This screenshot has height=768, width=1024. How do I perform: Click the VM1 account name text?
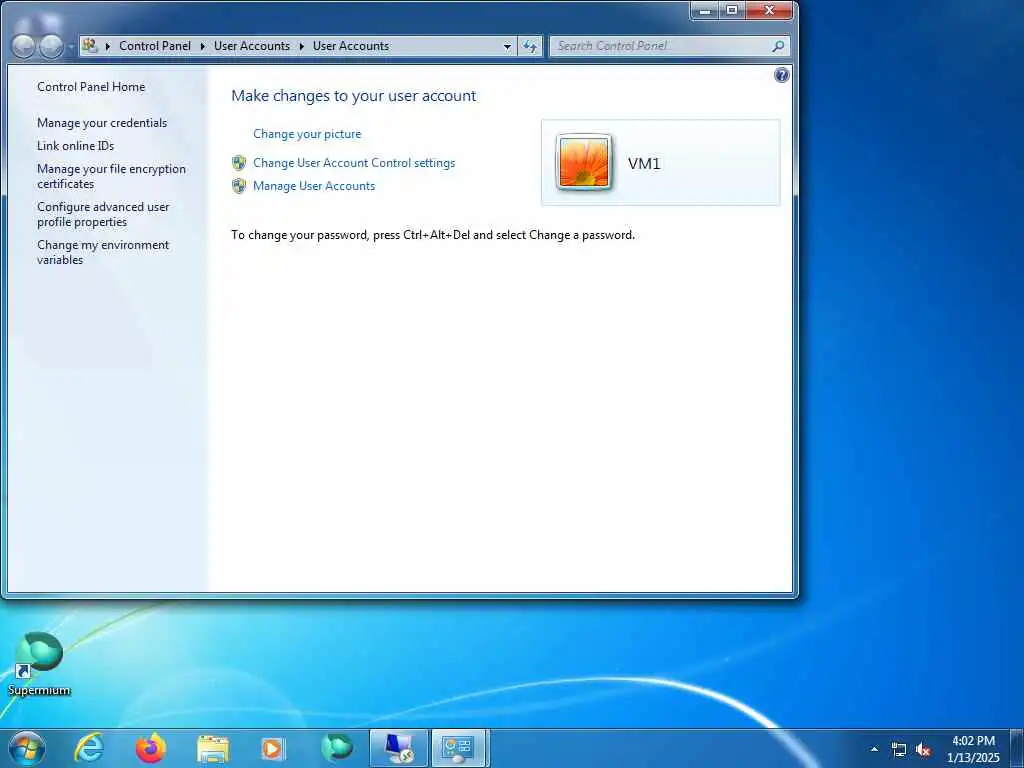coord(644,163)
